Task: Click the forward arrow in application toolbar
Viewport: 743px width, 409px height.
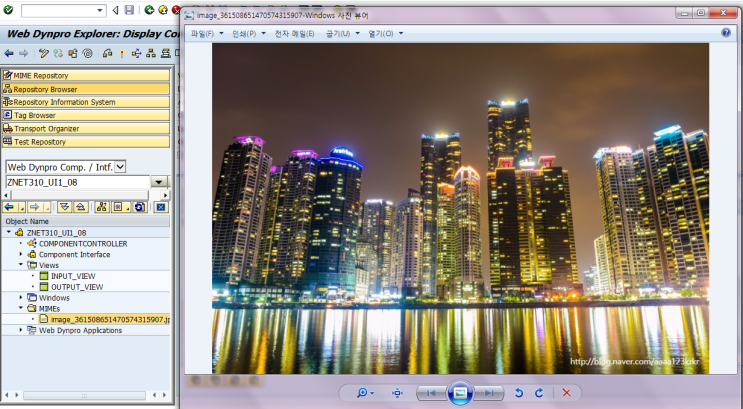Action: point(23,54)
